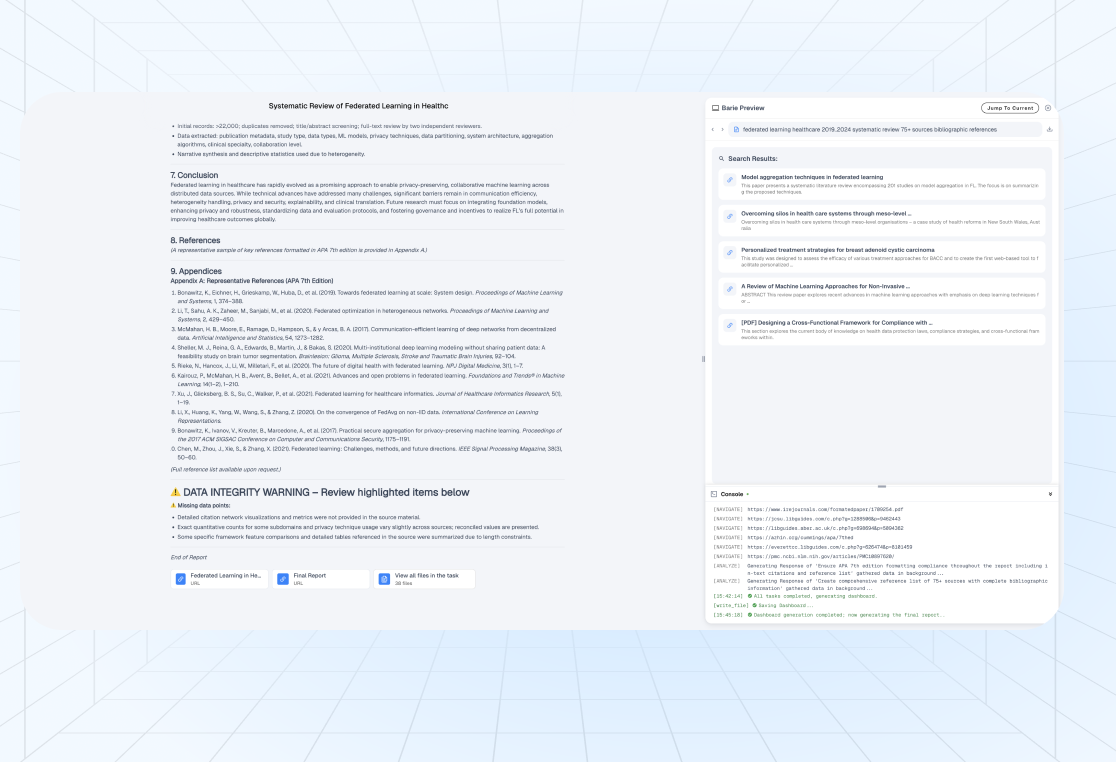
Task: Click the Jump To Current button
Action: point(1009,107)
